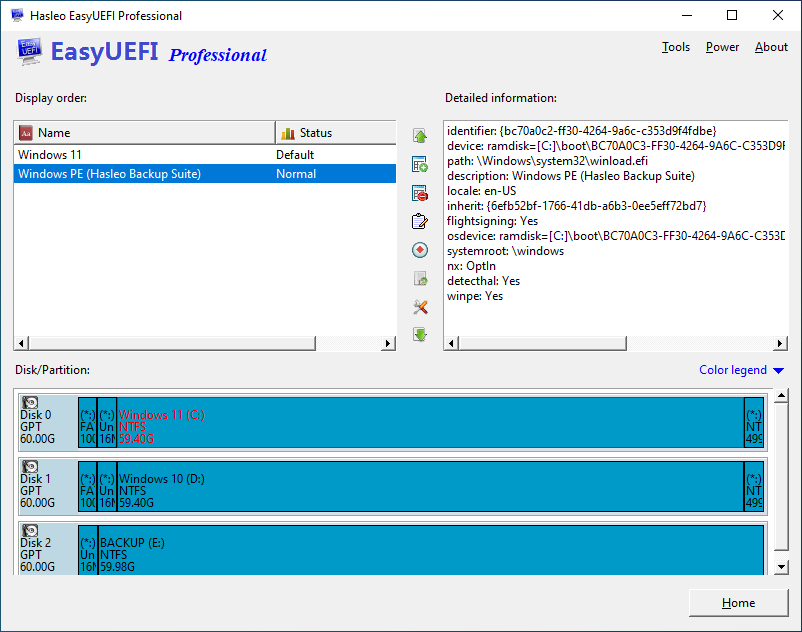Click the Delete selected entry icon

[x=420, y=193]
